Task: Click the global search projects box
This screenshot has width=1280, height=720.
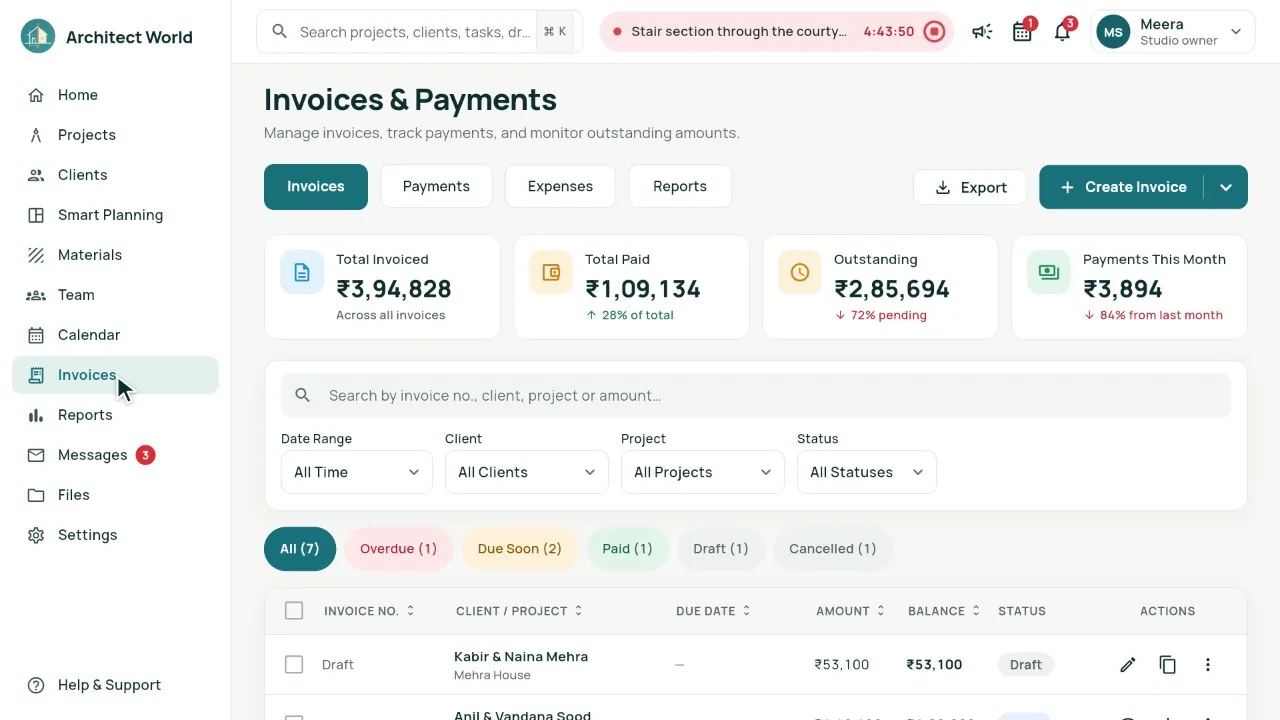Action: pos(420,32)
